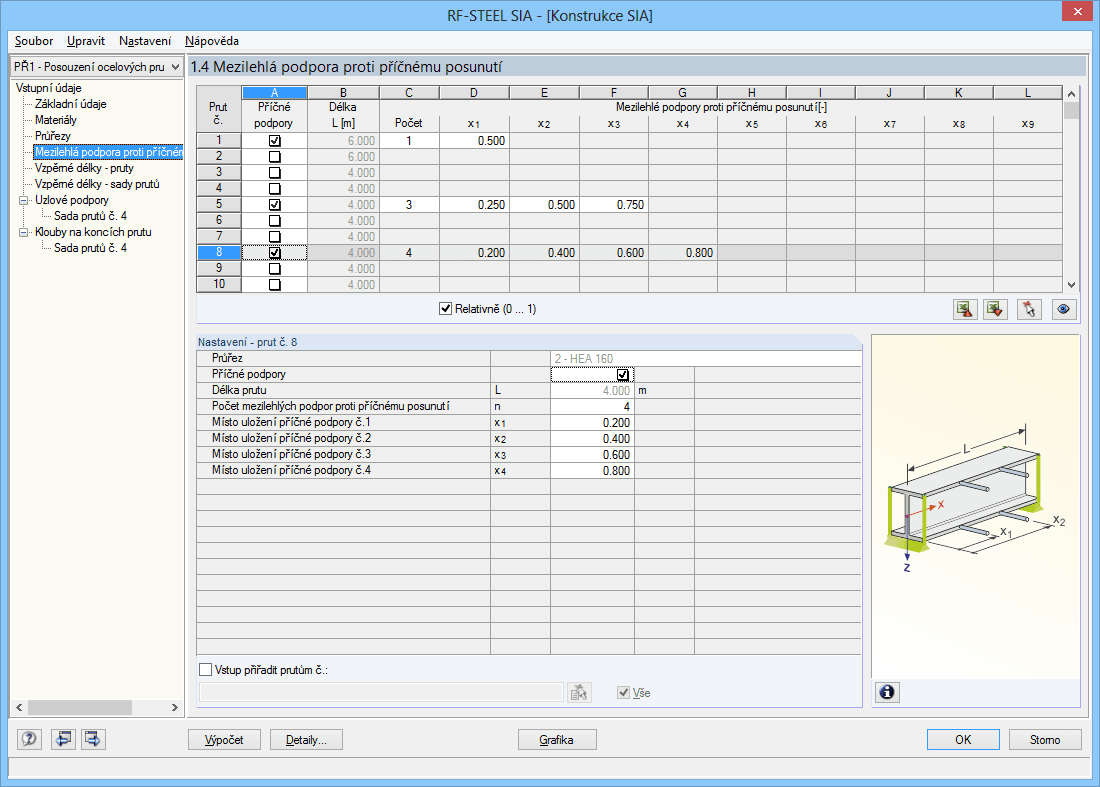
Task: Collapse the Uzlové podpory tree node
Action: pos(23,201)
